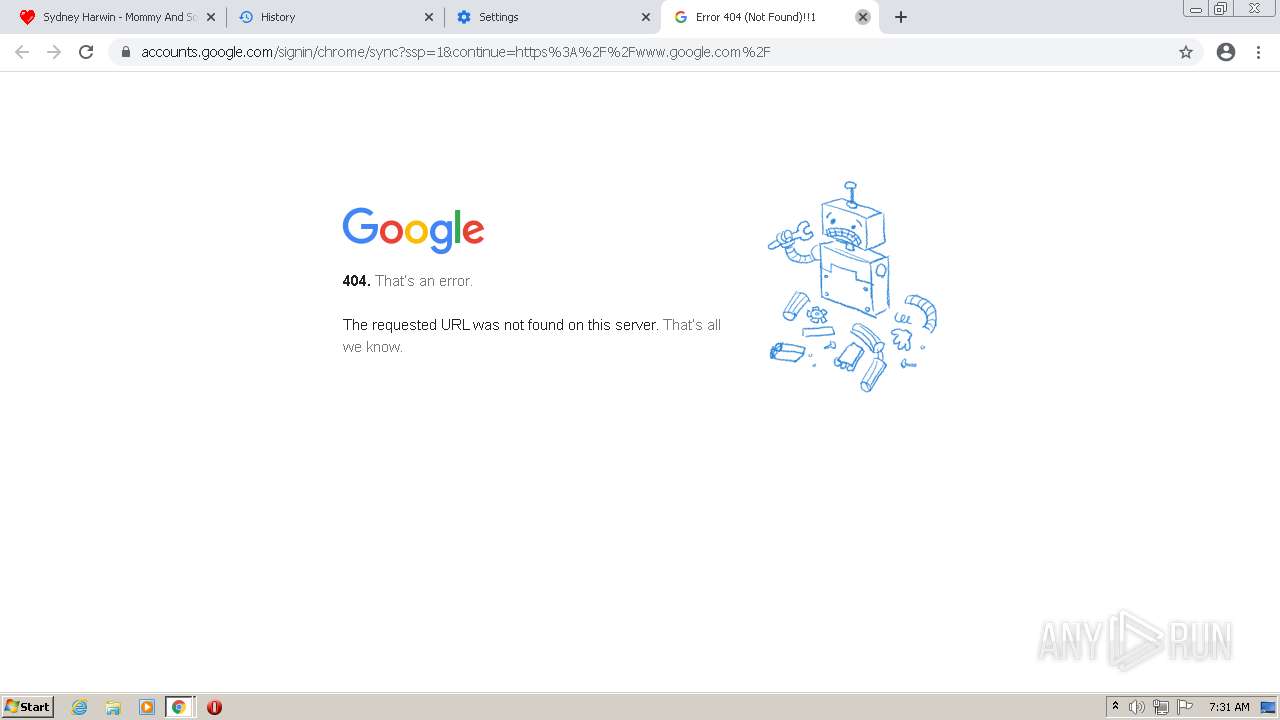Open Chrome's three-dot menu
1280x720 pixels.
(x=1259, y=52)
